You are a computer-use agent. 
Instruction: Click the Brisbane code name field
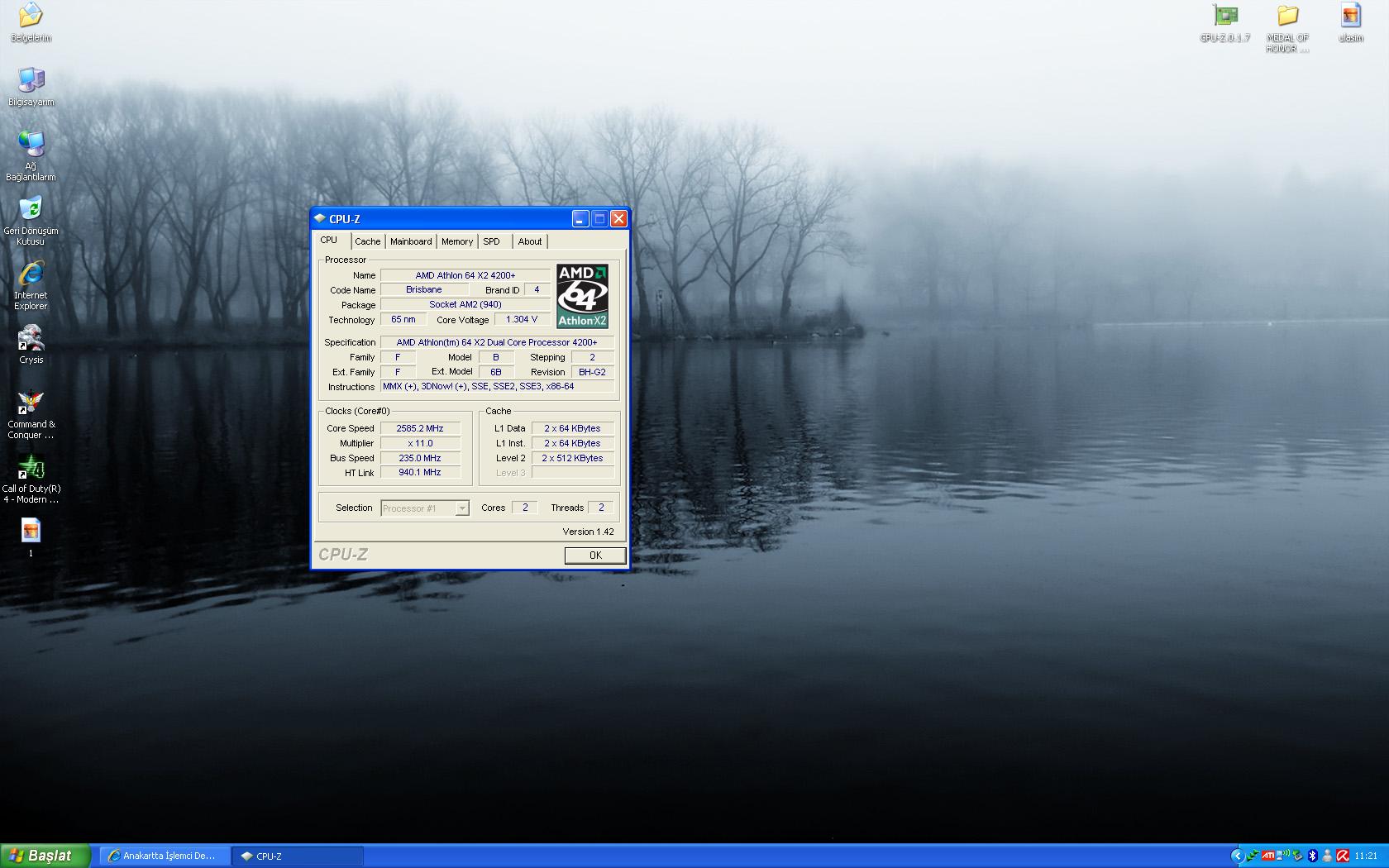(x=424, y=290)
